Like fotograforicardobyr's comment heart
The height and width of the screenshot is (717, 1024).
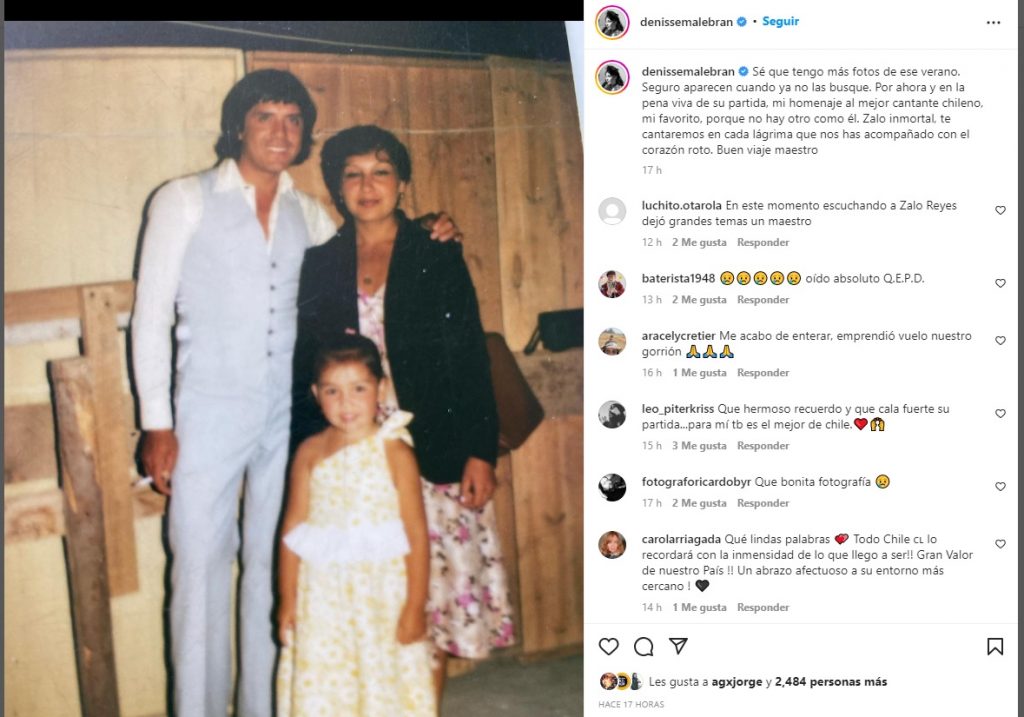tap(1000, 486)
